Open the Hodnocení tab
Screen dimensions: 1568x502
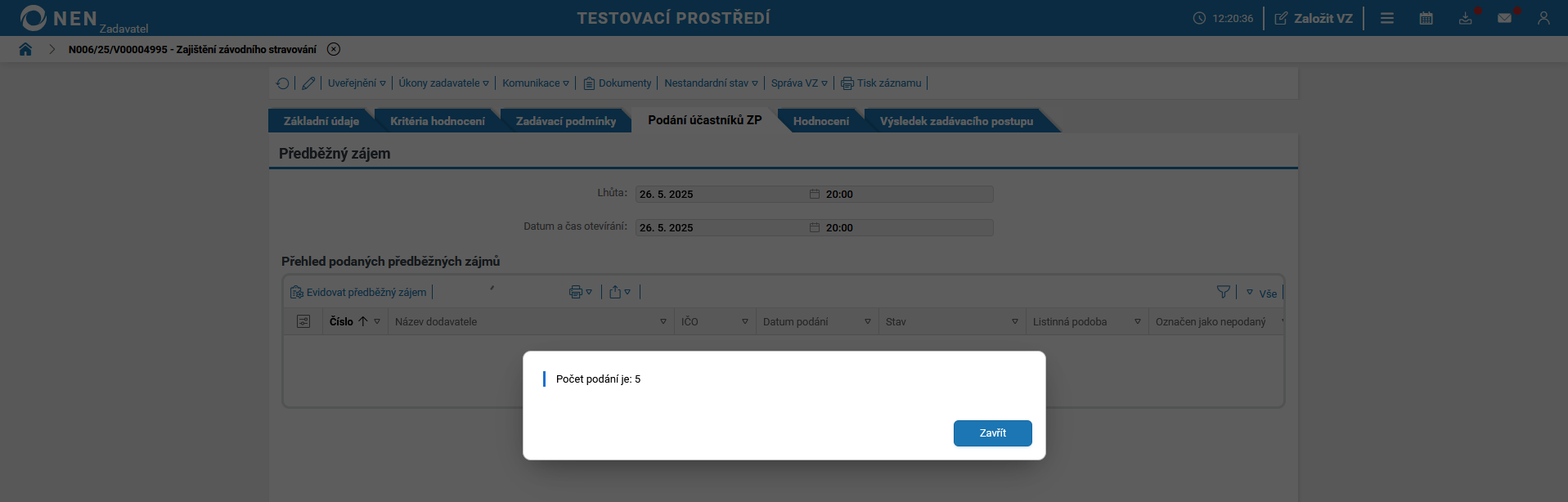pyautogui.click(x=821, y=121)
